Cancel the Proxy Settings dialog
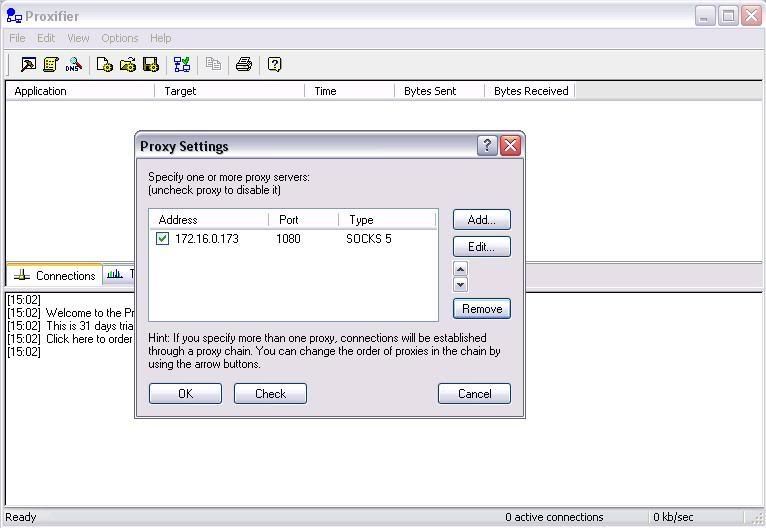 474,394
